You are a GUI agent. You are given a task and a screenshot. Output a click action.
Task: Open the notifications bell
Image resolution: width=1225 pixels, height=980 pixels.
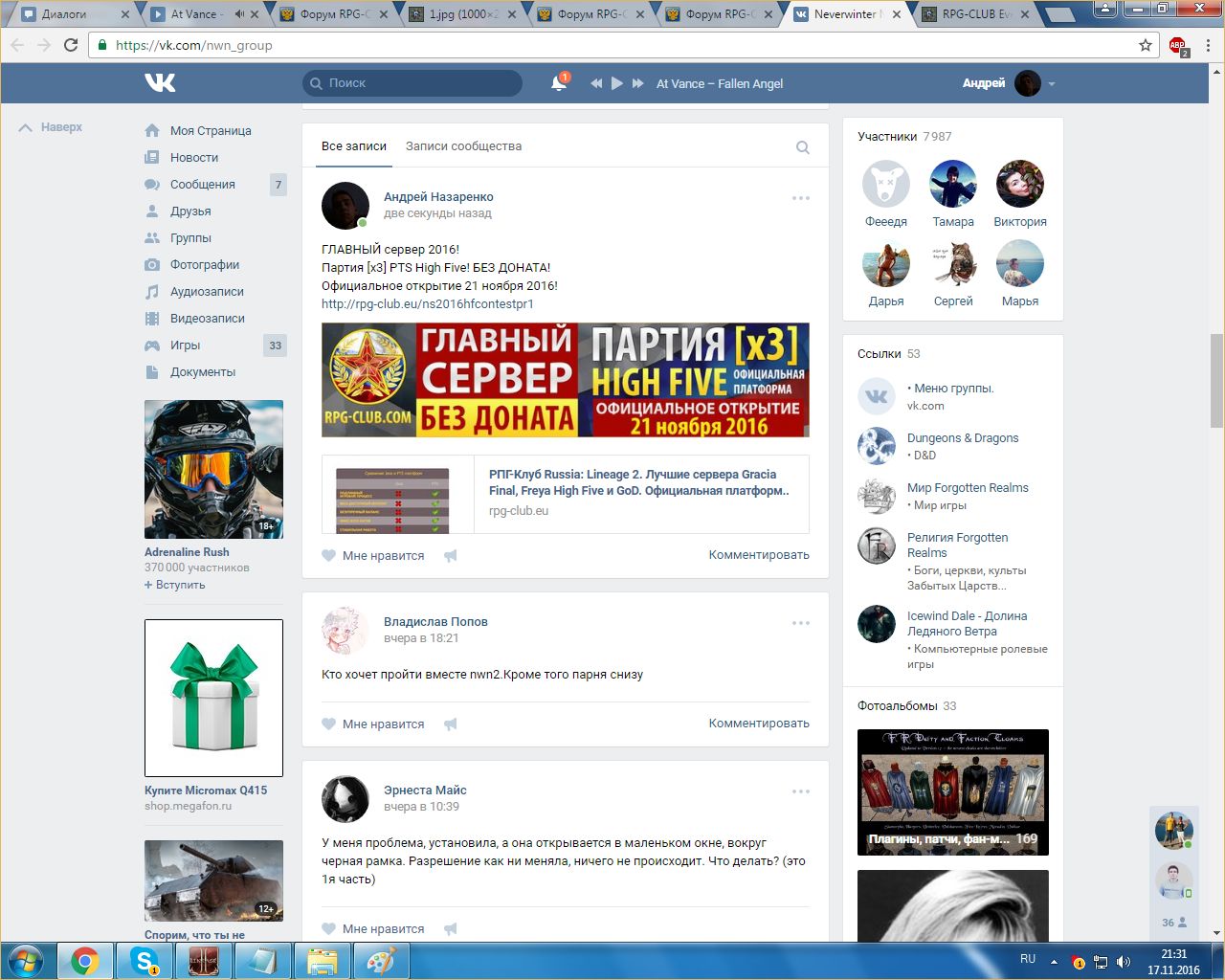tap(559, 83)
